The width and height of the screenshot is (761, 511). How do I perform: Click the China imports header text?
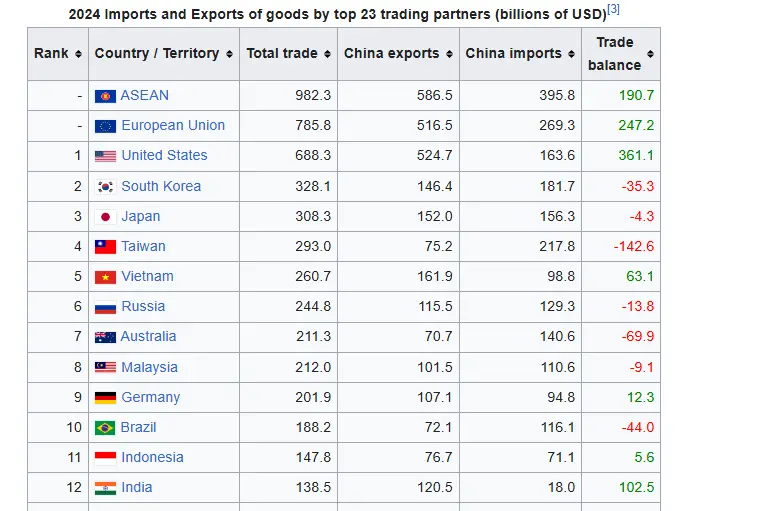[x=513, y=53]
